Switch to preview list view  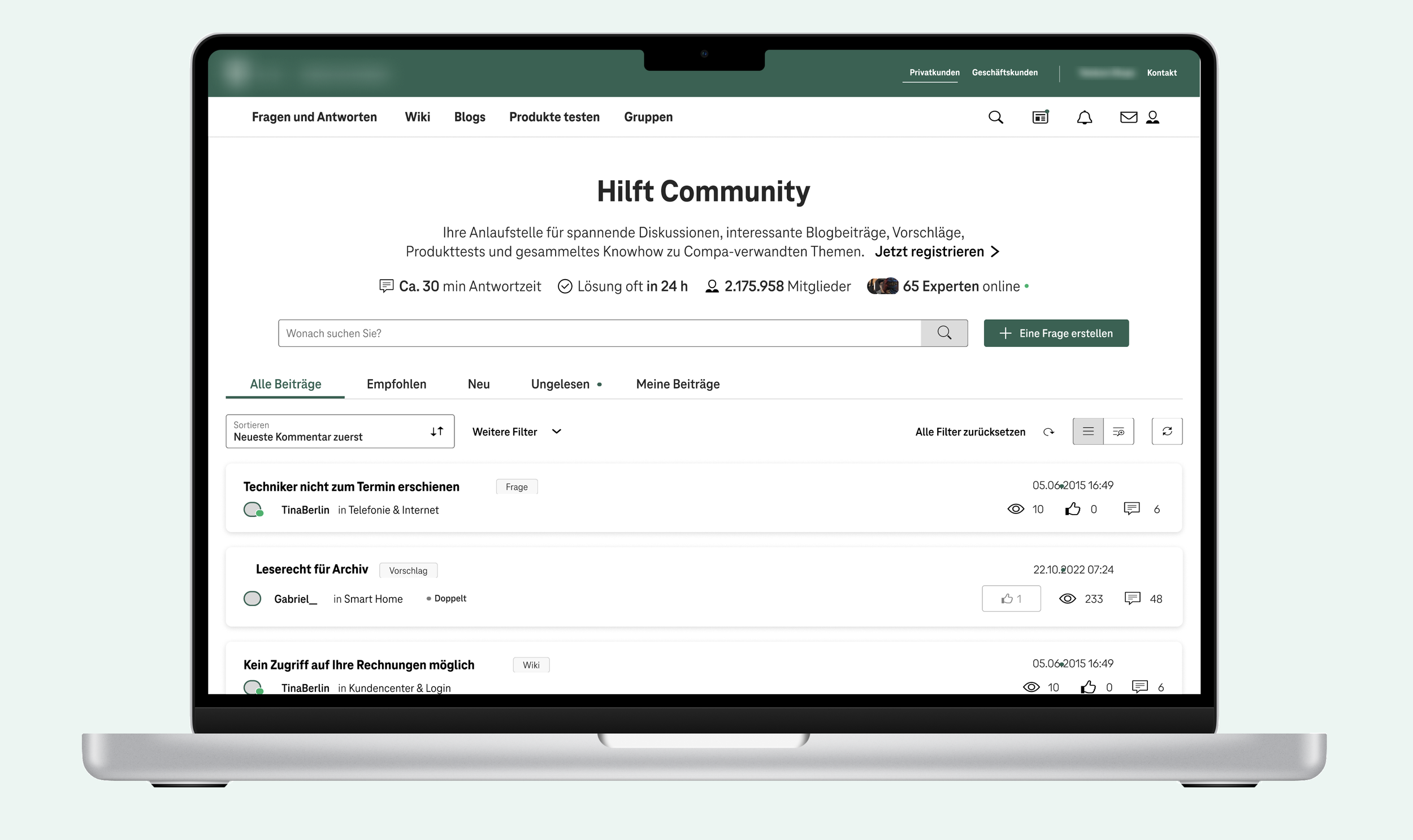[1119, 432]
